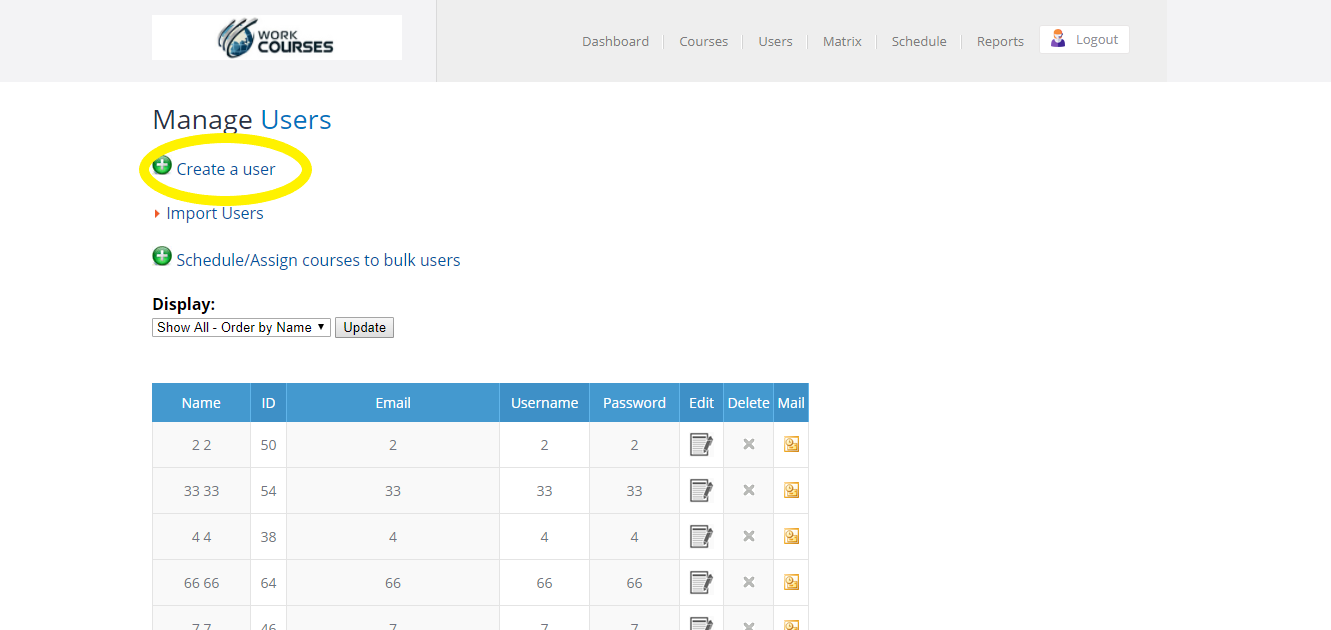Open the Schedule/Assign courses to bulk users link
The image size is (1331, 630).
pyautogui.click(x=318, y=260)
